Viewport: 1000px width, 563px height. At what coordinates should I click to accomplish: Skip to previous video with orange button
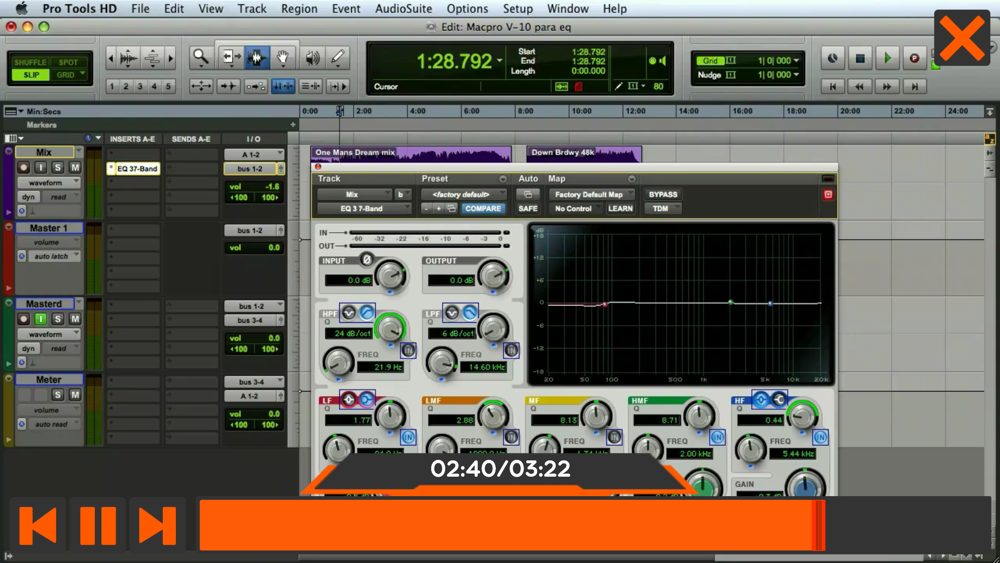coord(38,525)
